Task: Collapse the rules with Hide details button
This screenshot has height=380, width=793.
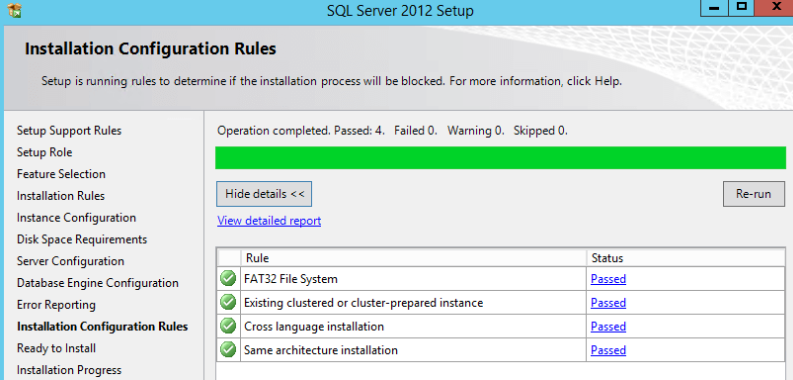Action: click(264, 194)
